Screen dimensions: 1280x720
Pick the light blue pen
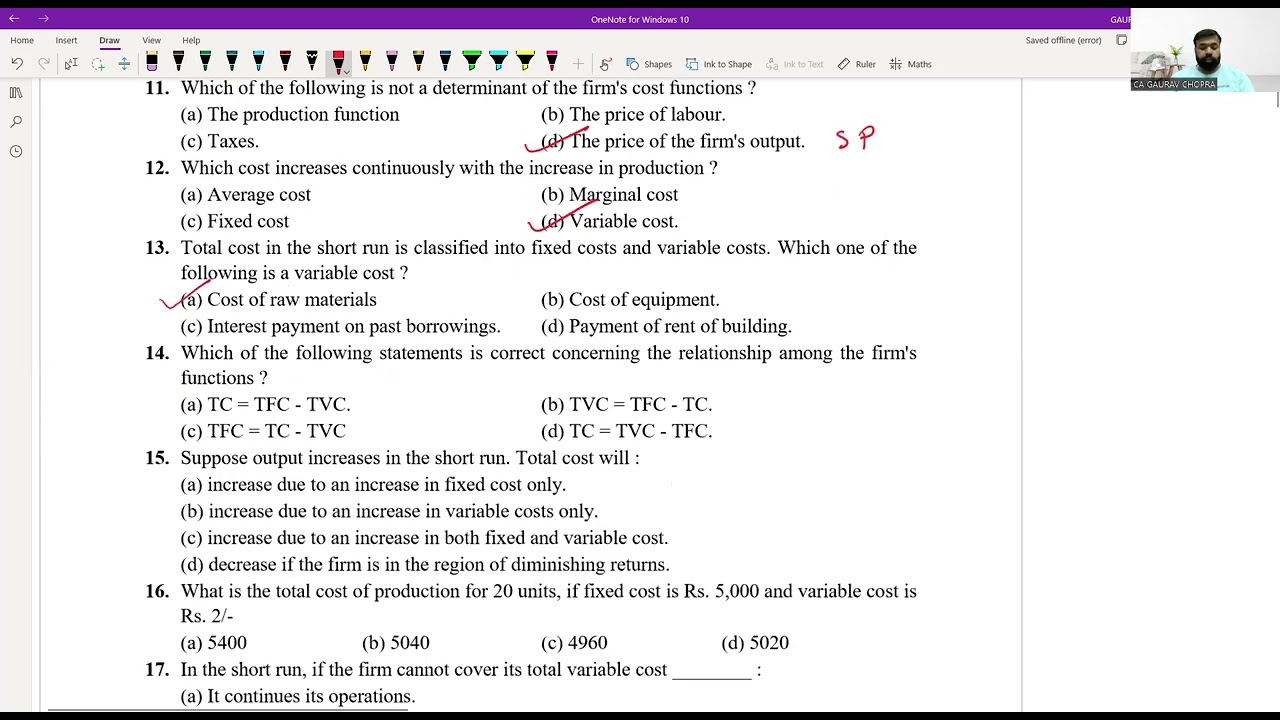[x=258, y=63]
